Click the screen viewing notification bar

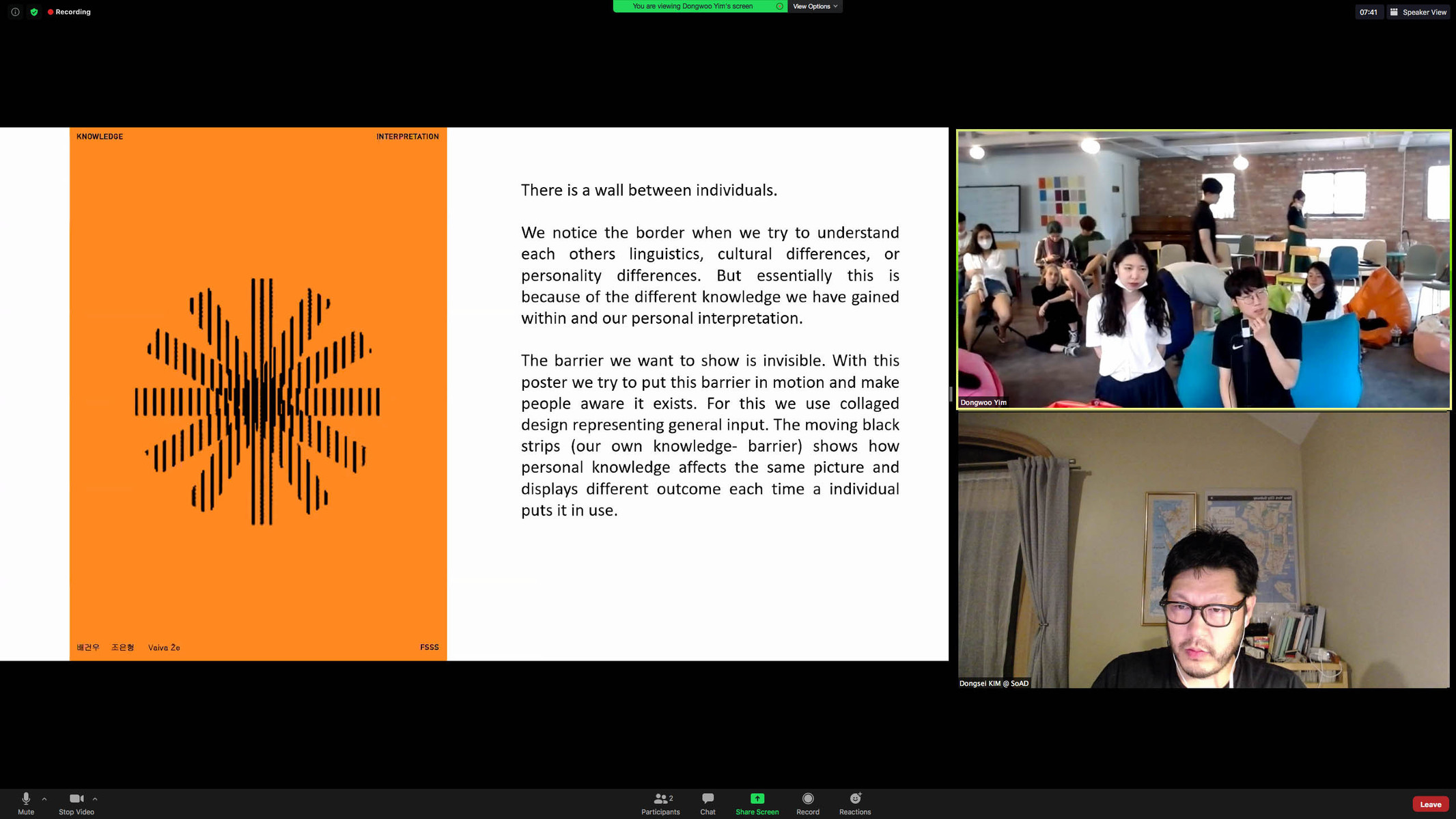699,6
